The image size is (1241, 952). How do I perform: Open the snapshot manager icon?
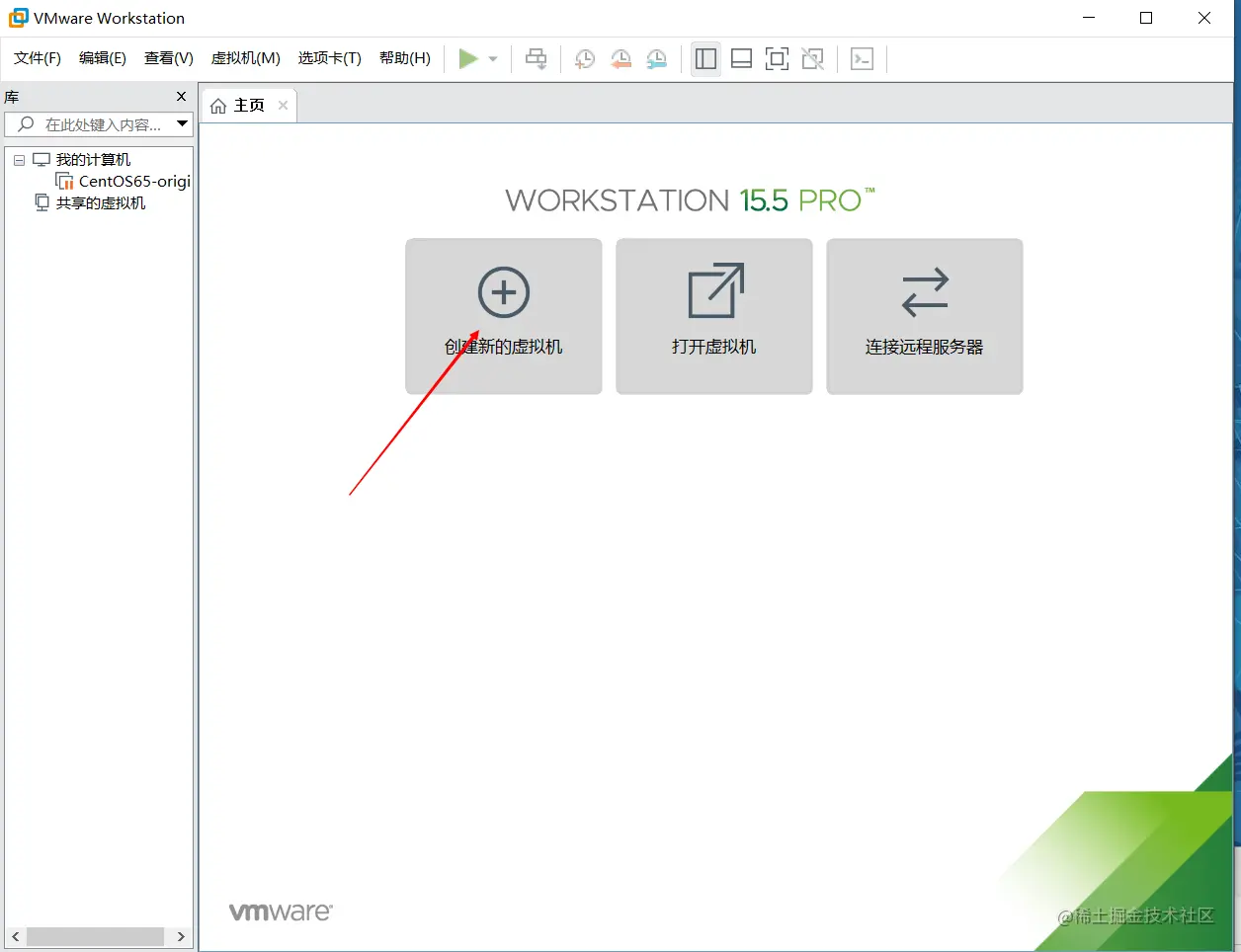656,59
